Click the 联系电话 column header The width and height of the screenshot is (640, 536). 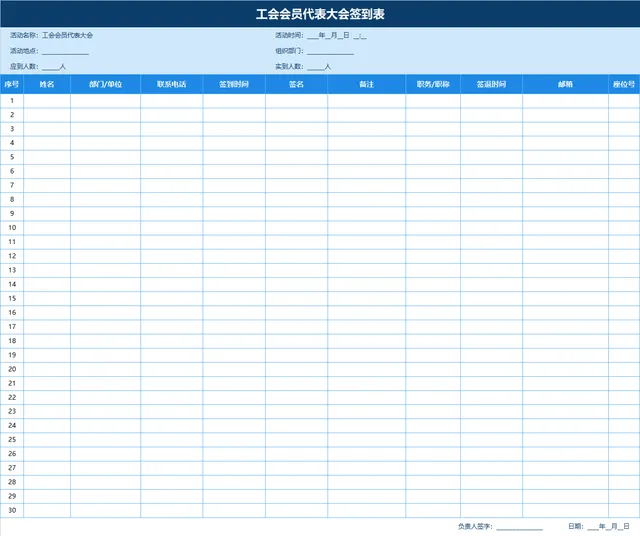pyautogui.click(x=171, y=85)
